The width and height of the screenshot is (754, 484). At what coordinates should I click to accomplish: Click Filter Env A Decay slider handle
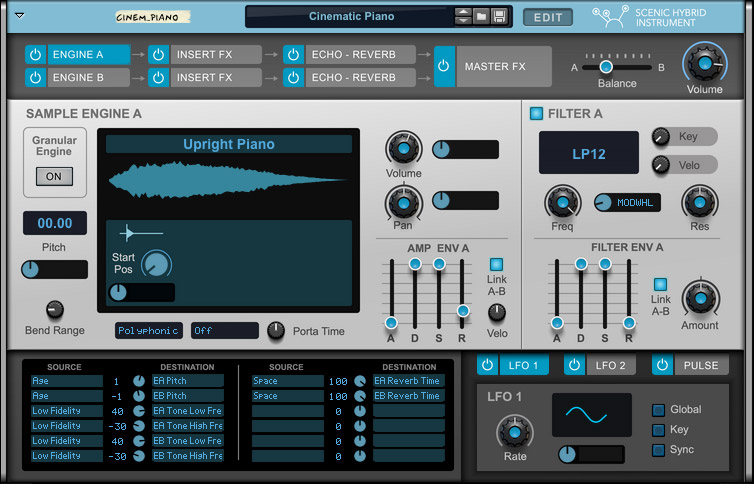tap(581, 263)
